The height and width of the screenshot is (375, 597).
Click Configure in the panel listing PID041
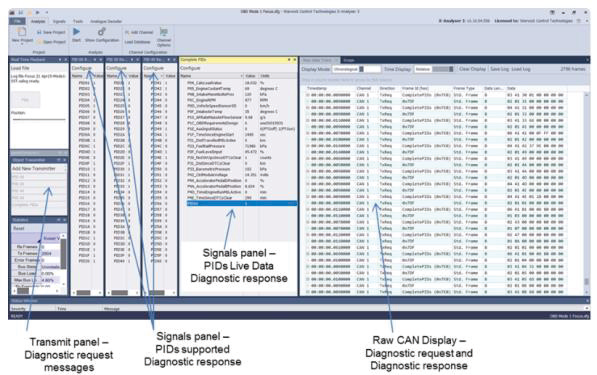coord(153,68)
